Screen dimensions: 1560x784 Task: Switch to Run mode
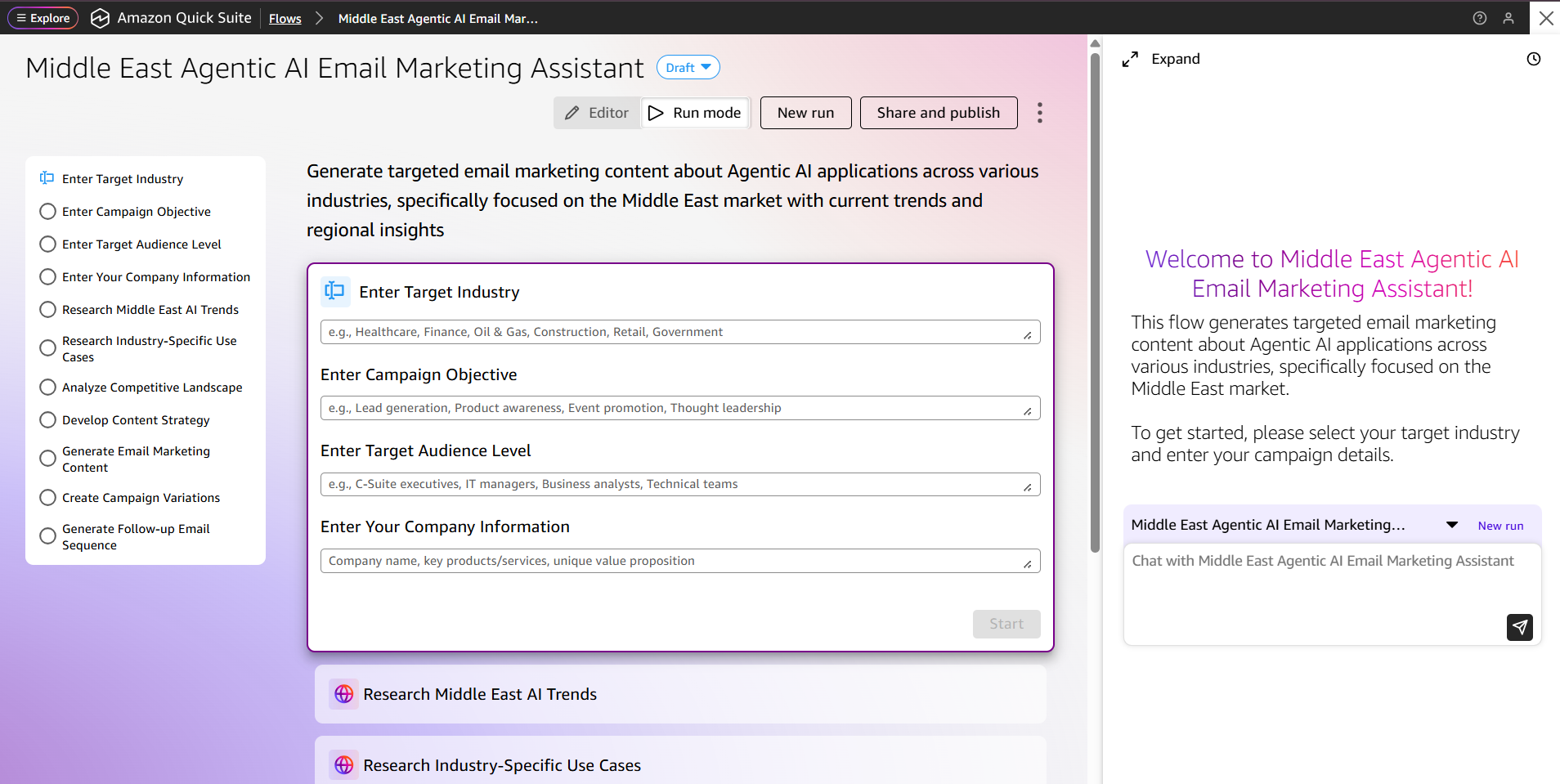696,113
